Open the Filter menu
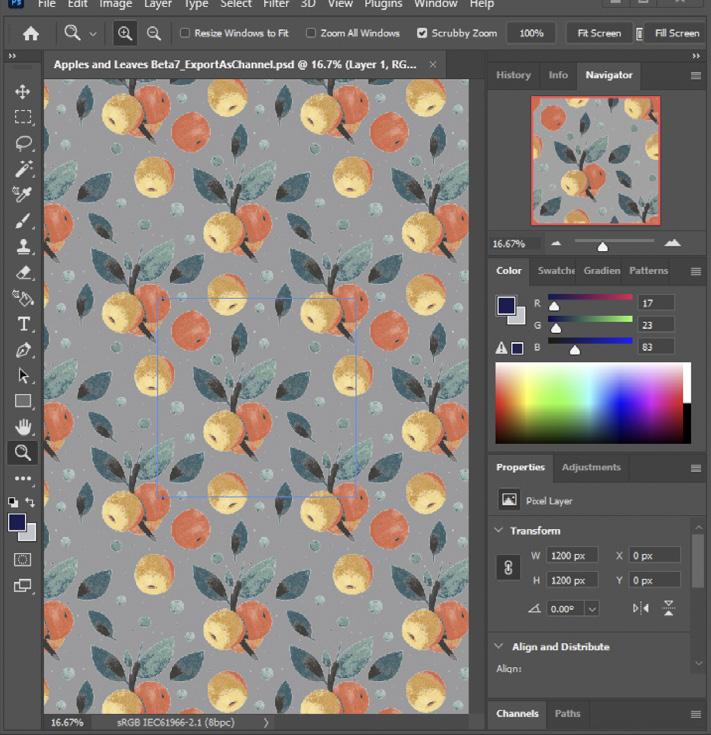 [276, 5]
